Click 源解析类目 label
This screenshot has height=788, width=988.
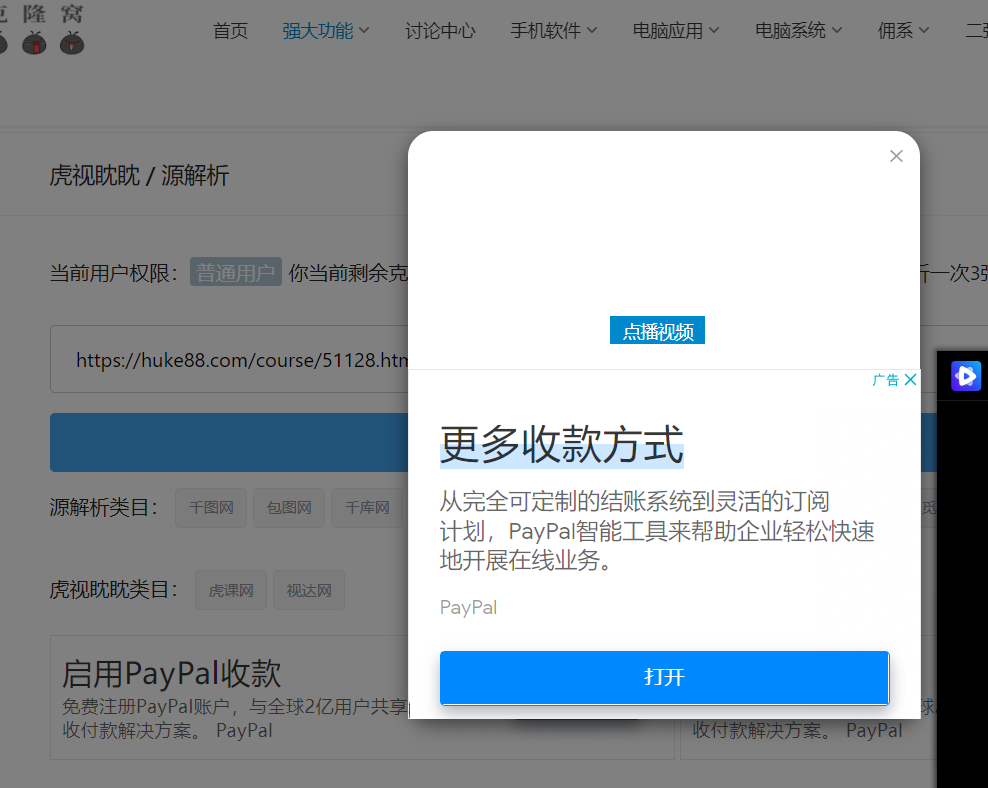(103, 508)
